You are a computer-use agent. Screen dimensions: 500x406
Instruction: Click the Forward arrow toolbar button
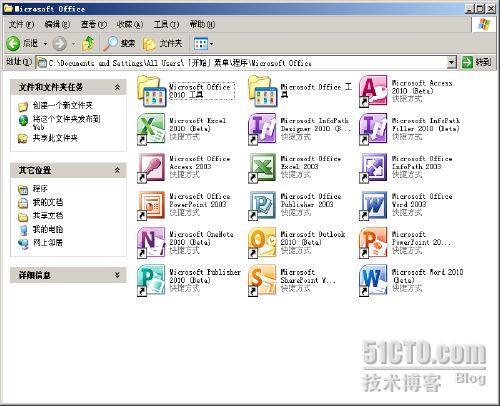point(59,44)
